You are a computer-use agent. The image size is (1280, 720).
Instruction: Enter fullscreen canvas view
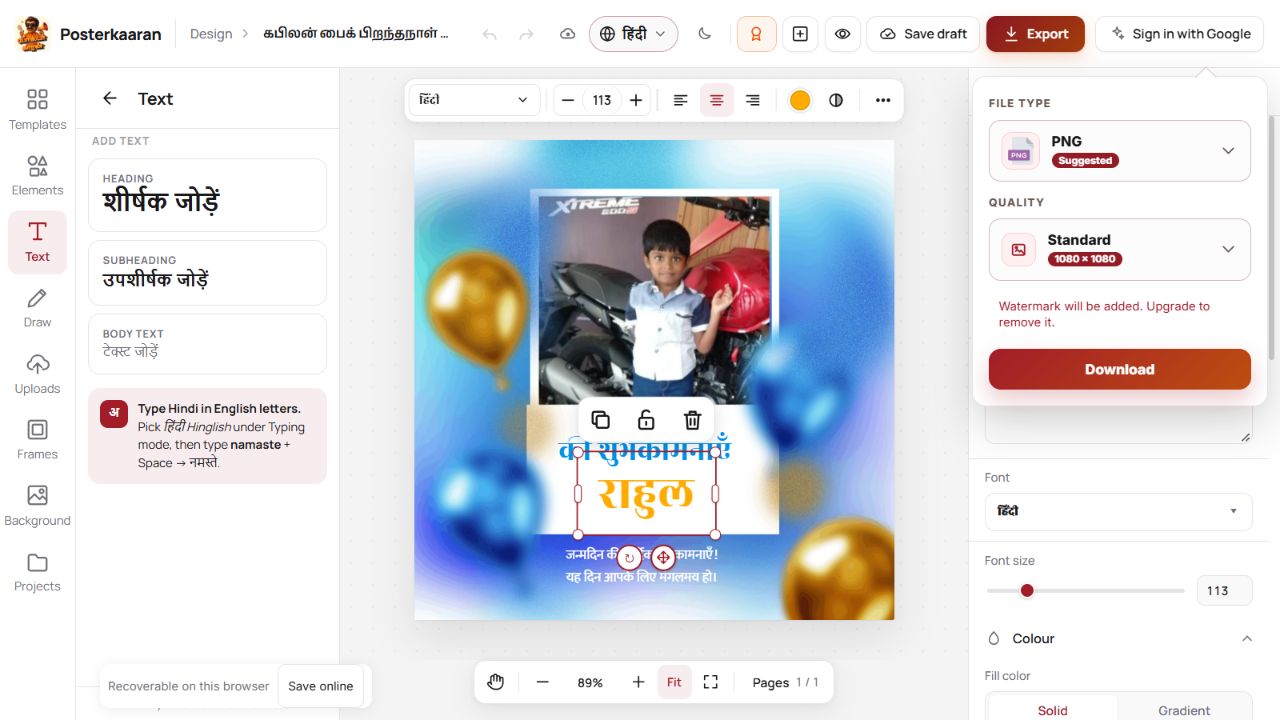[x=711, y=682]
